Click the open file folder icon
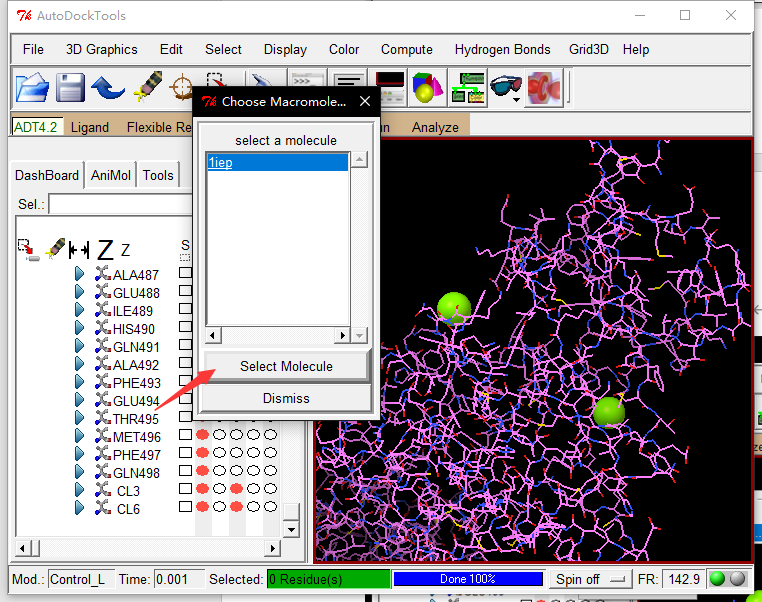The width and height of the screenshot is (762, 602). pyautogui.click(x=32, y=88)
